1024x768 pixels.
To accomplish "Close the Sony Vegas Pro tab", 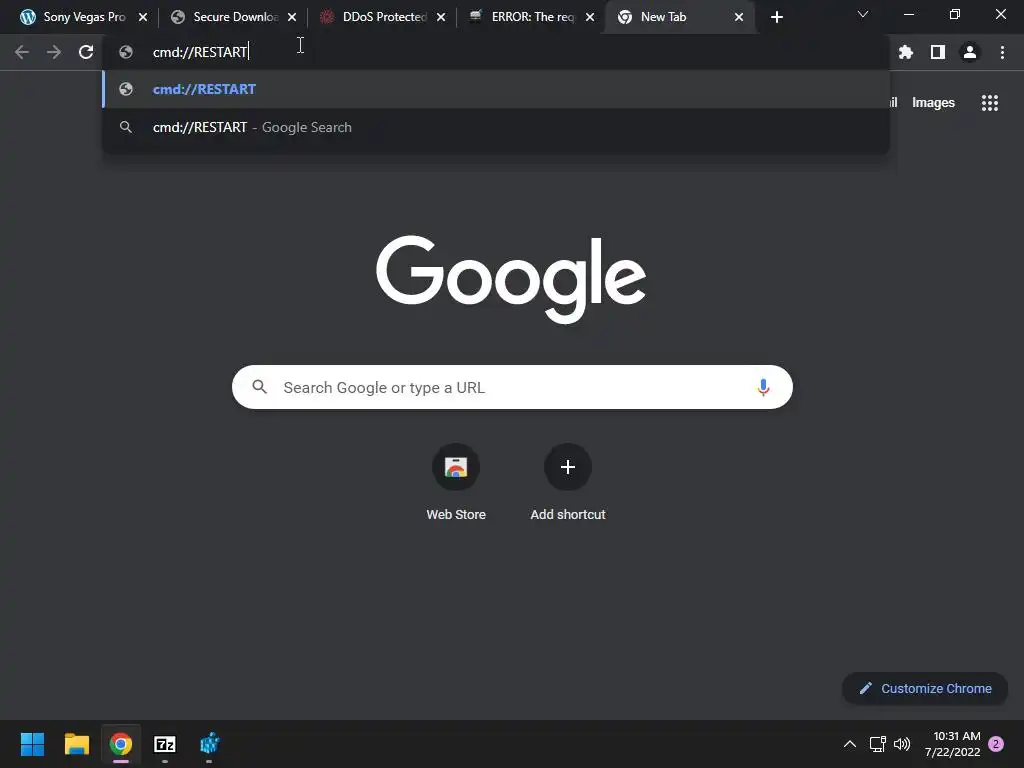I will pos(143,17).
